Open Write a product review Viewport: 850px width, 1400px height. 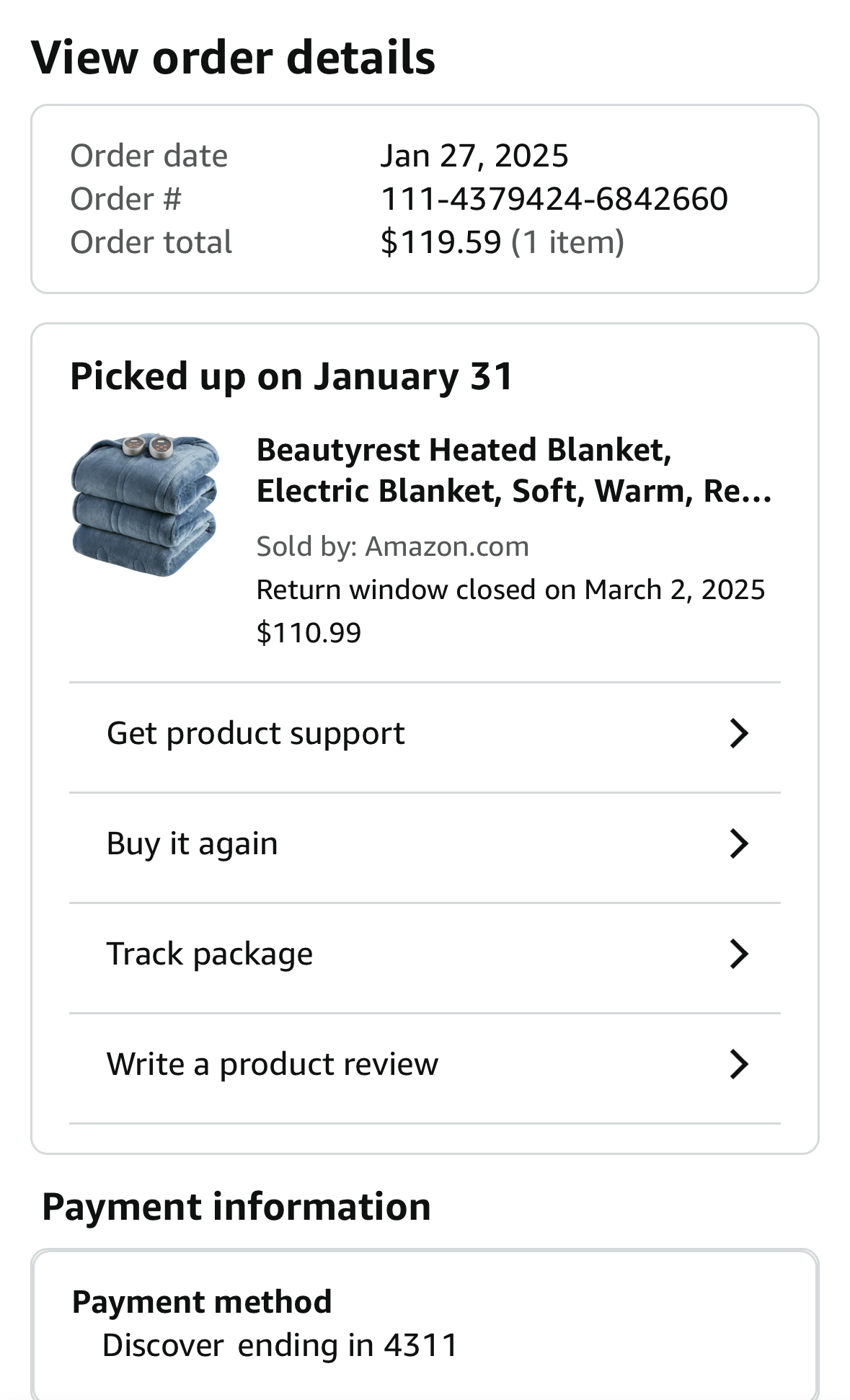425,1065
